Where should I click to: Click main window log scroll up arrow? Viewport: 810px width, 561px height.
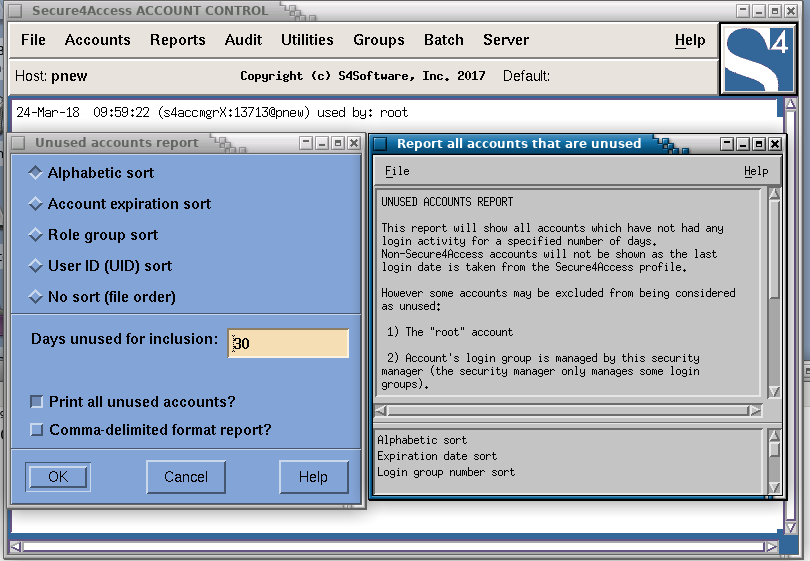(790, 104)
